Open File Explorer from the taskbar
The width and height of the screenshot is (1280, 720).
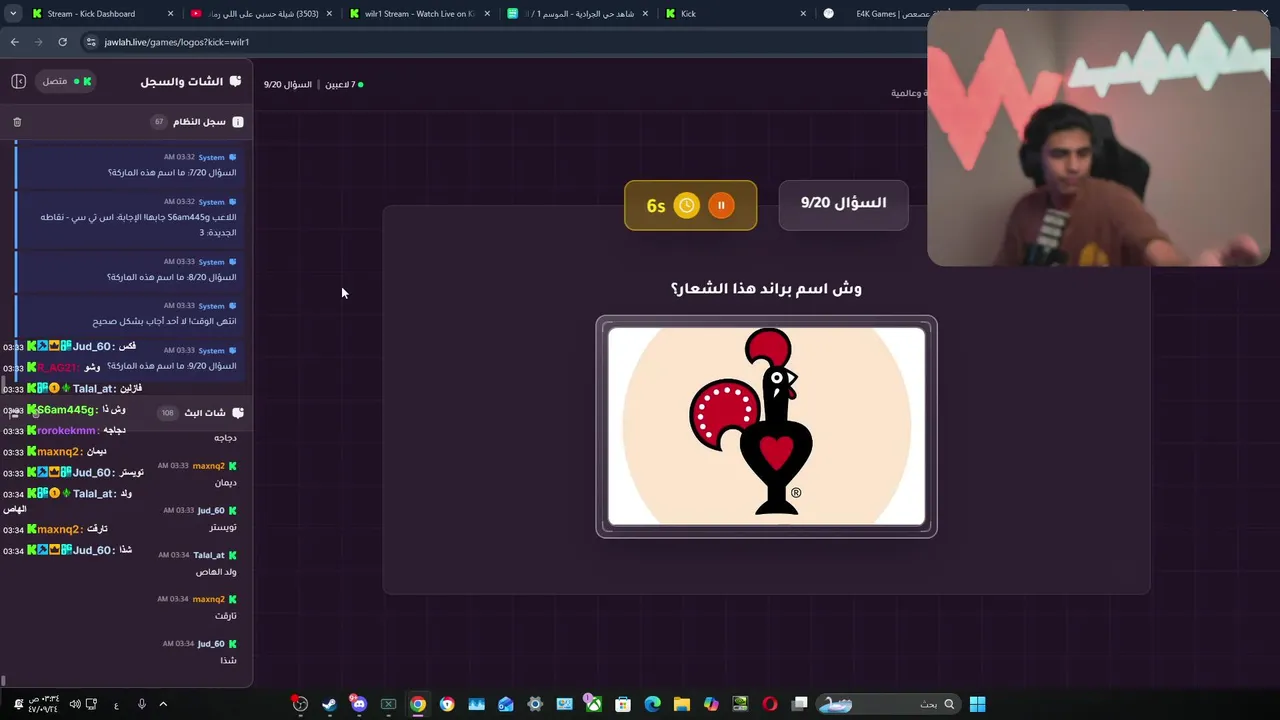[682, 704]
